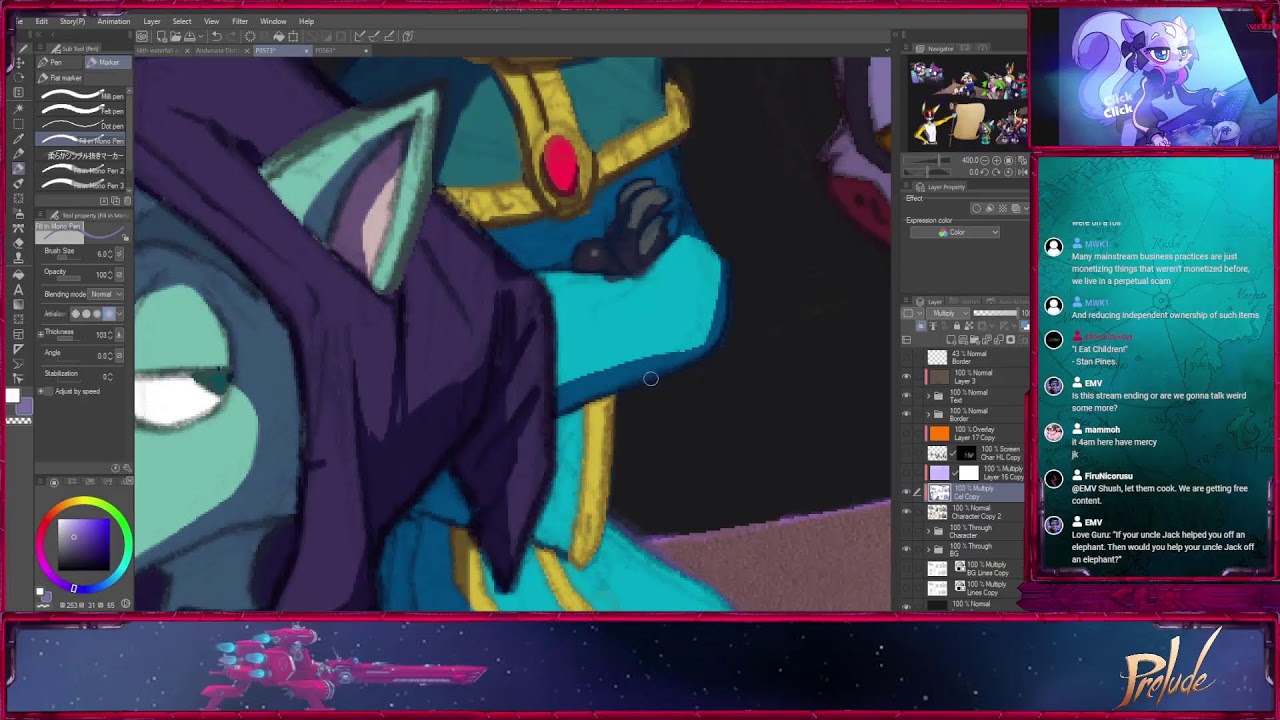Expand the Text layer folder
Viewport: 1280px width, 720px height.
(927, 396)
